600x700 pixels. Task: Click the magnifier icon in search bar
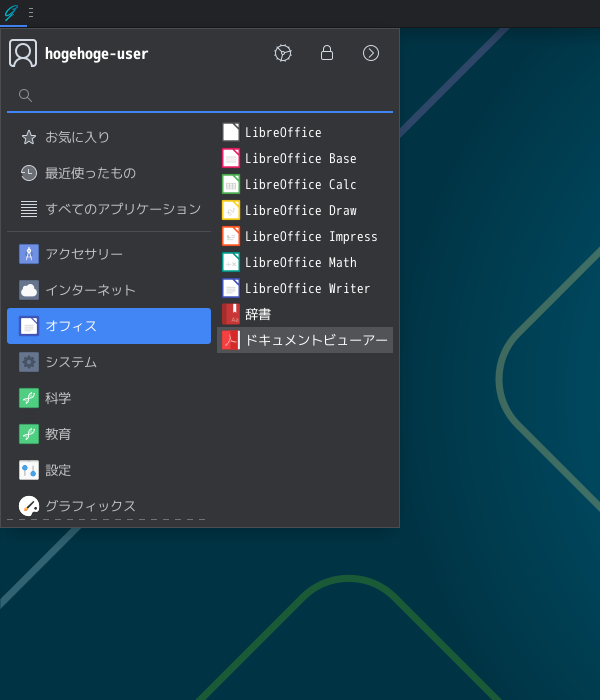25,95
